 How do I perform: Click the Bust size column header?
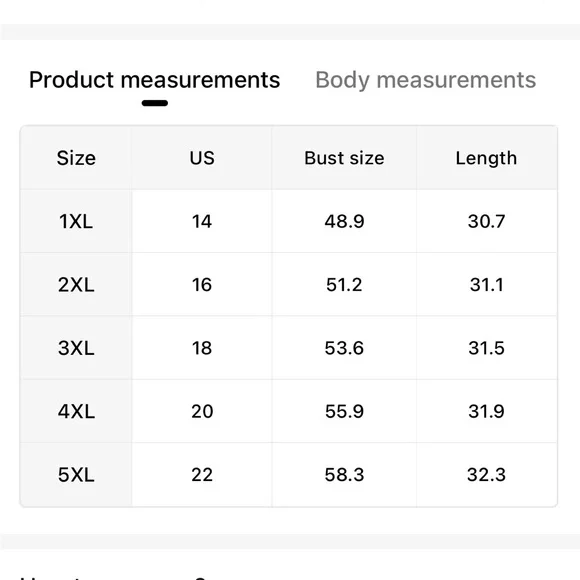click(x=344, y=158)
